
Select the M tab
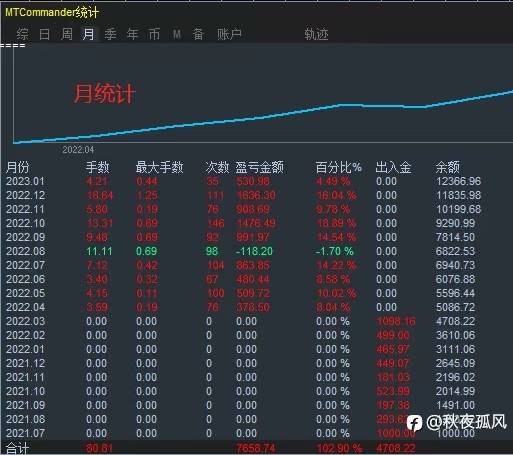point(177,34)
